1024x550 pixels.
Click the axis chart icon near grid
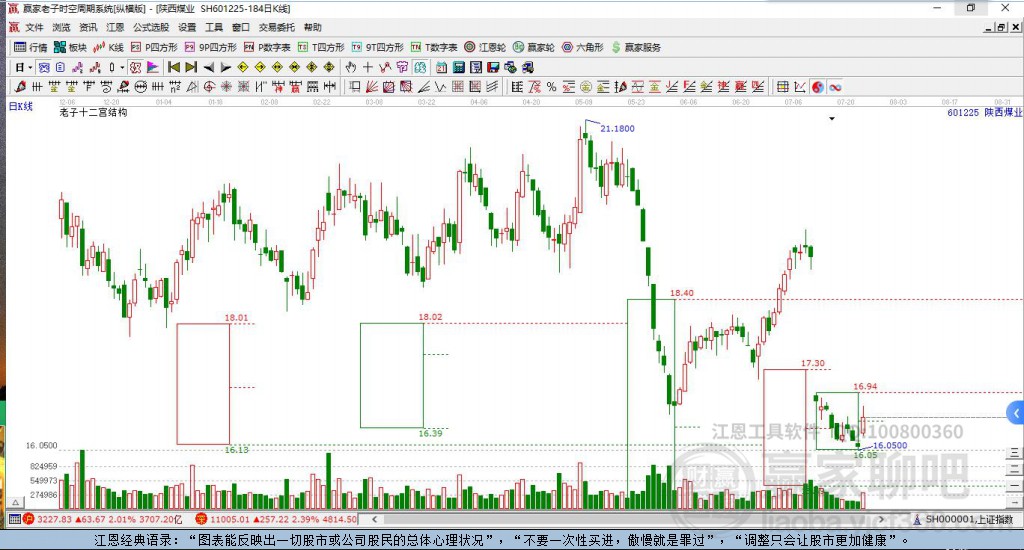pyautogui.click(x=800, y=87)
